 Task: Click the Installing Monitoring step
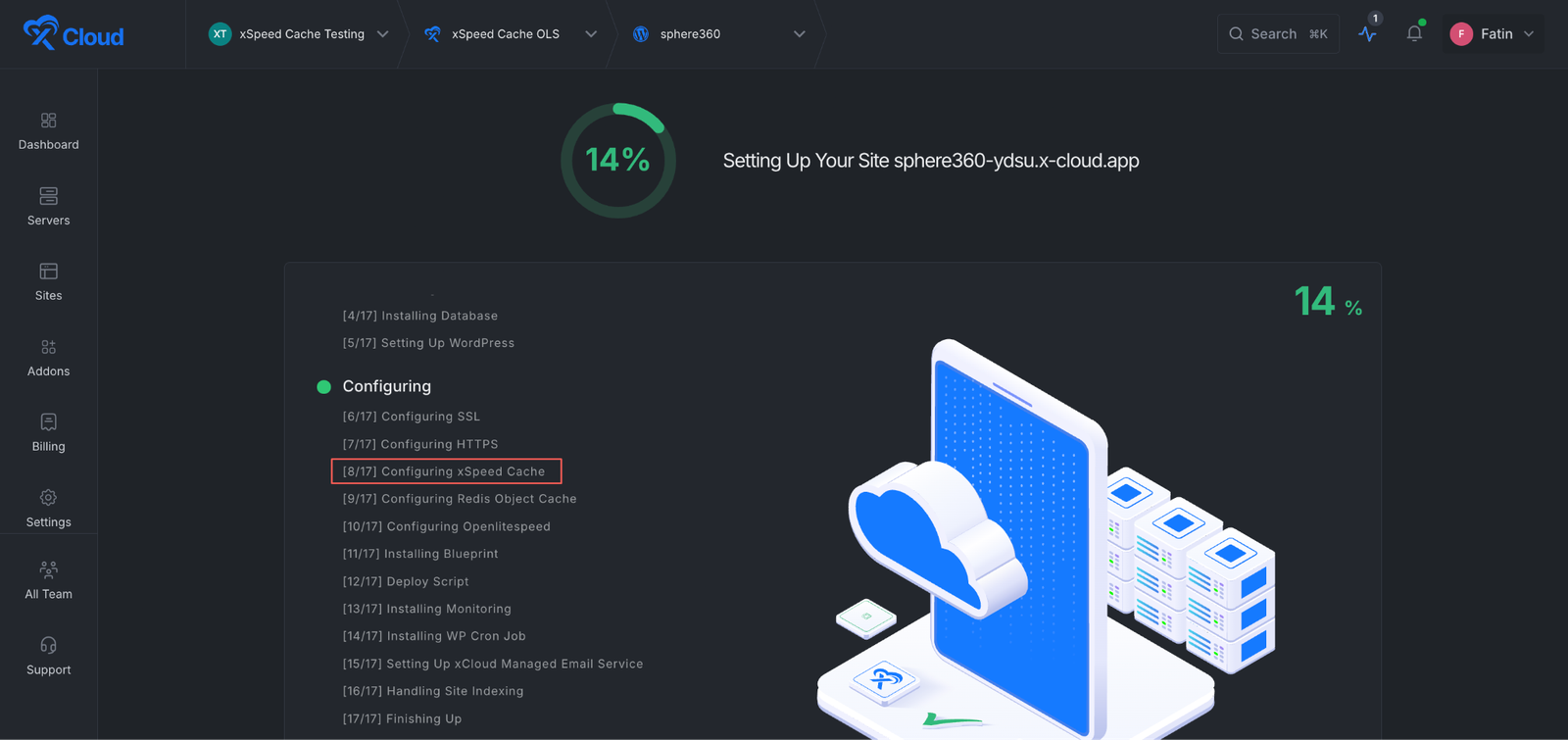pyautogui.click(x=427, y=609)
